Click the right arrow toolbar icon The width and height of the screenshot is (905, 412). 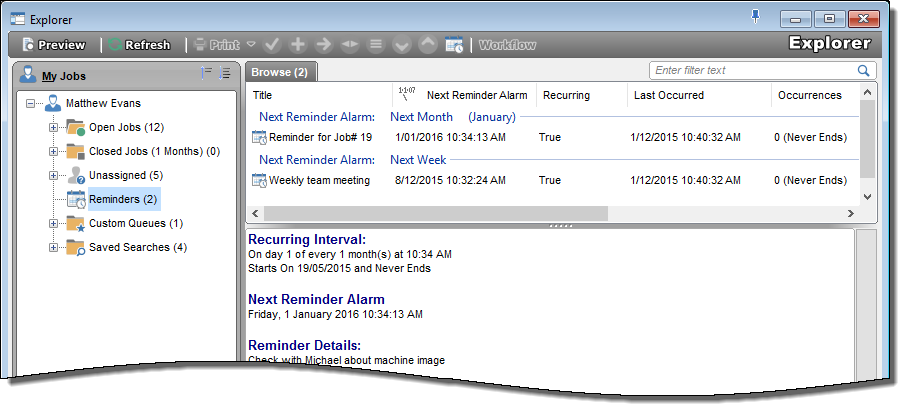point(324,45)
